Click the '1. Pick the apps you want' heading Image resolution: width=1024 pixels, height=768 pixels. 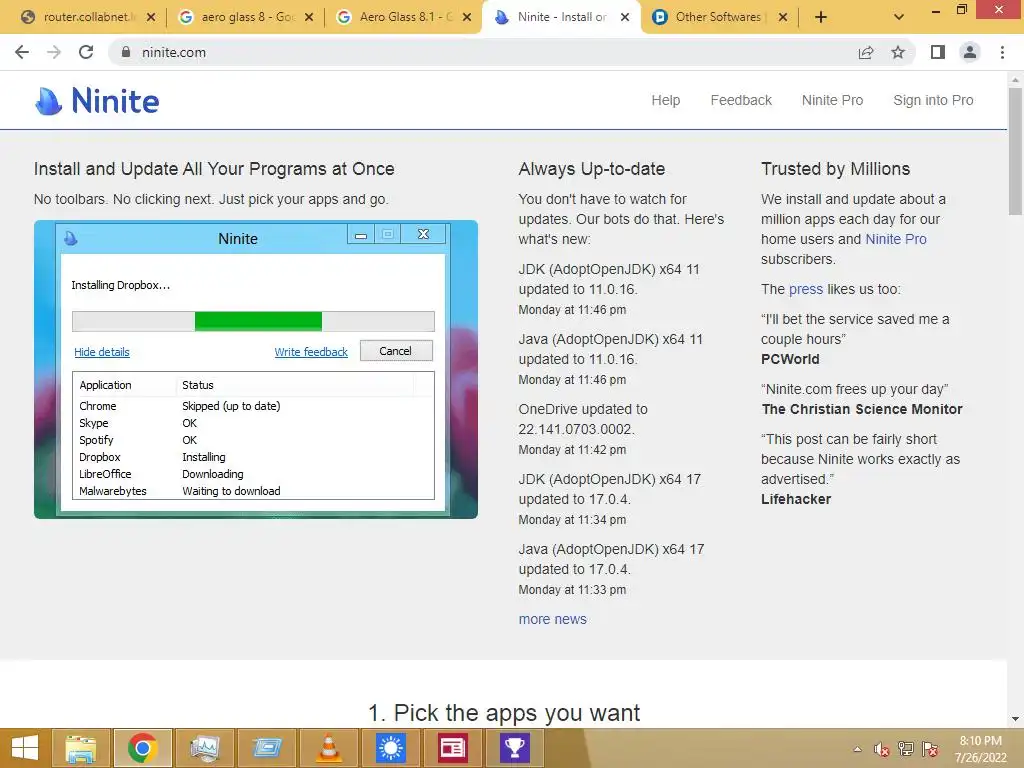pos(504,712)
